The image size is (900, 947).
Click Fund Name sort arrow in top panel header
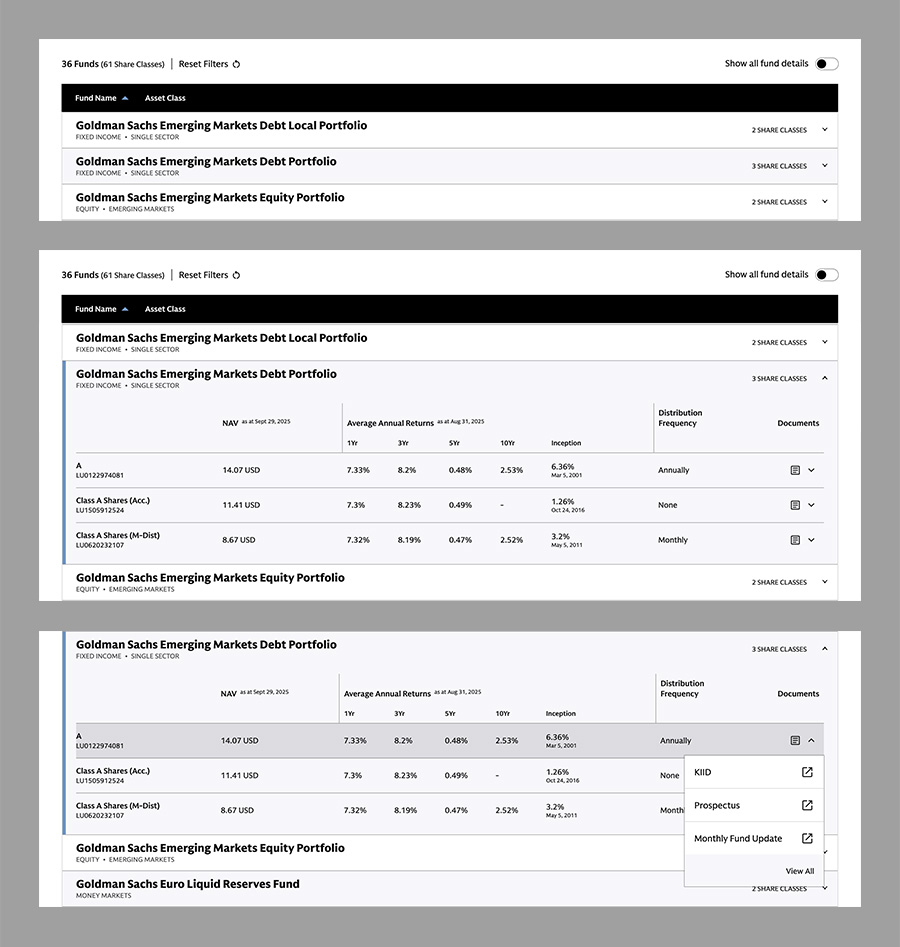pyautogui.click(x=125, y=99)
